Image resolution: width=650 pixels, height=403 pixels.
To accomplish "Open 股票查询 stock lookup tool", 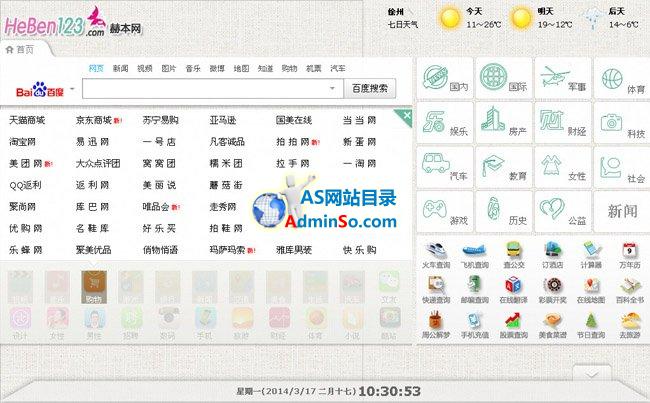I will tap(514, 325).
